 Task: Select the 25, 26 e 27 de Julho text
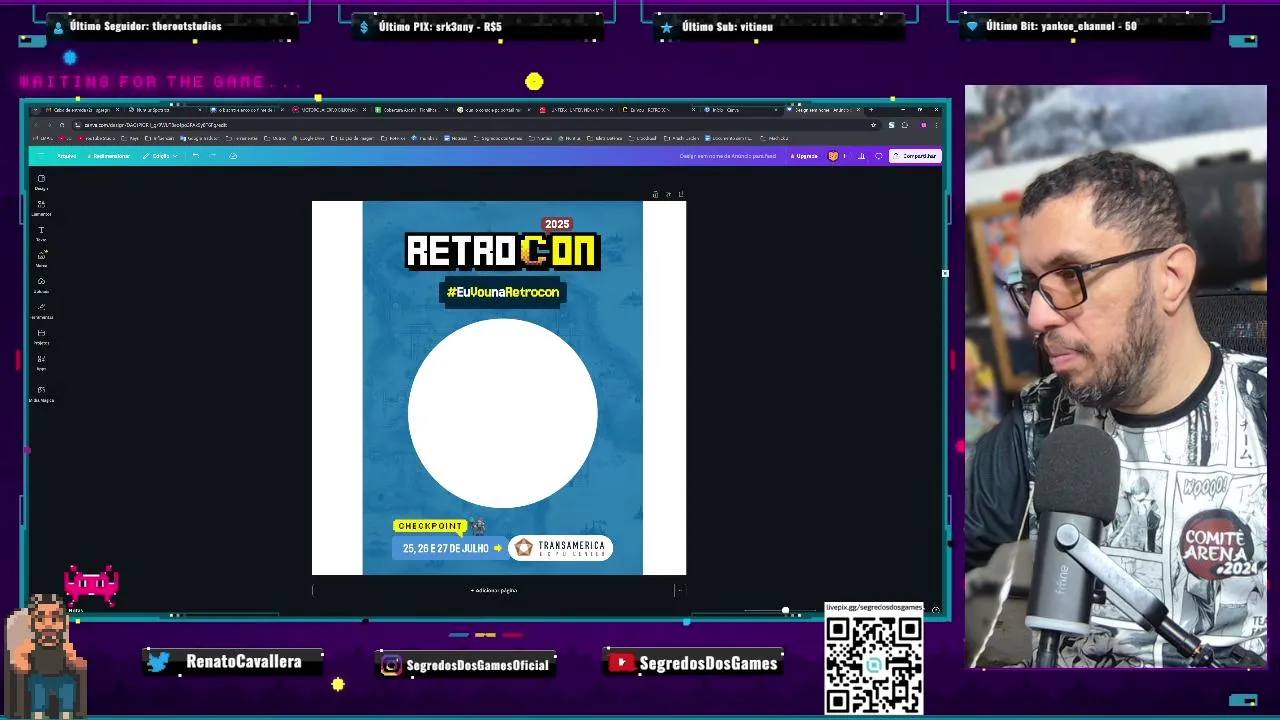(x=446, y=548)
